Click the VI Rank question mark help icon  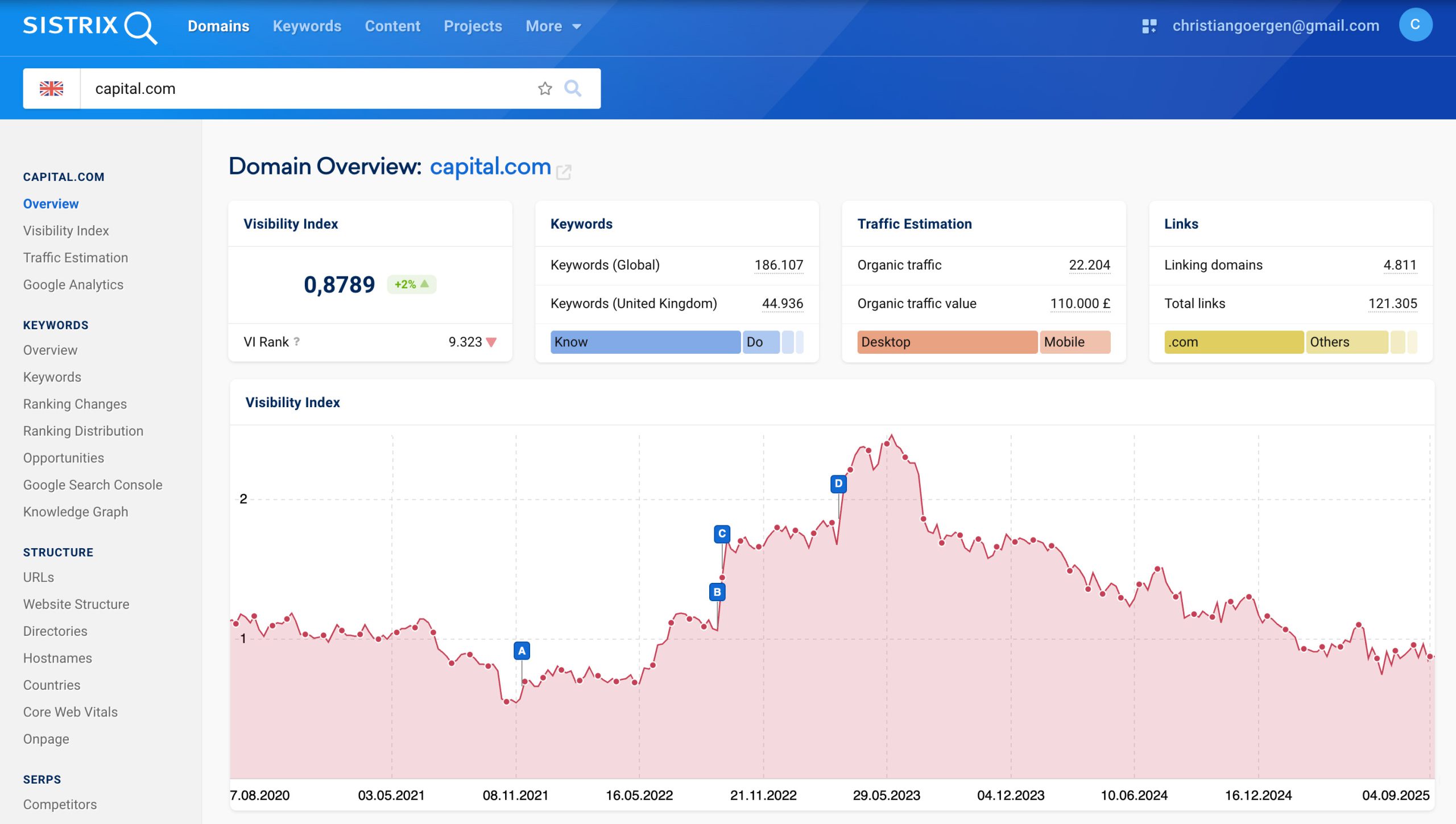pos(296,341)
